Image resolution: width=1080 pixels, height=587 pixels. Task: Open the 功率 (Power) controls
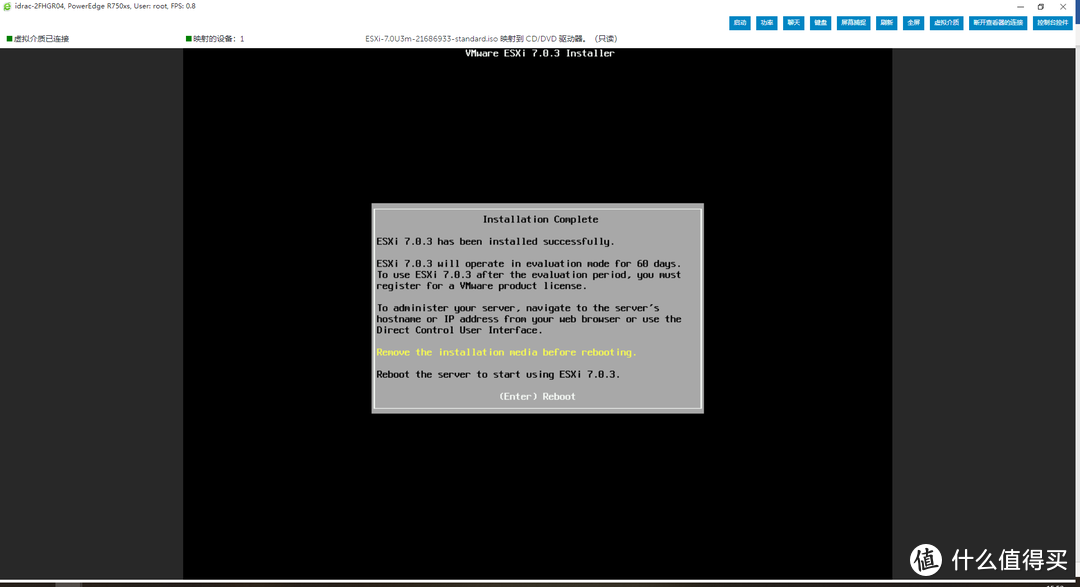point(767,23)
